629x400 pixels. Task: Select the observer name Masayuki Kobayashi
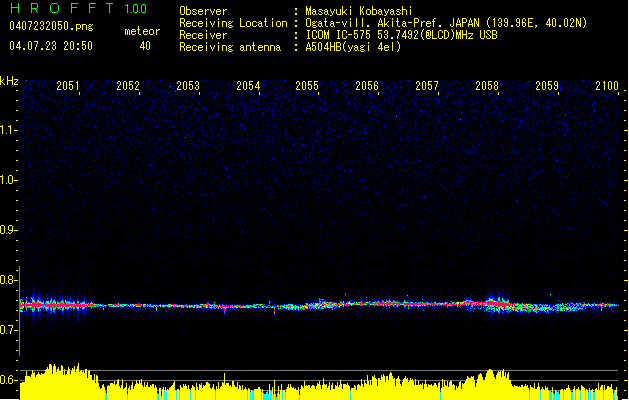(x=359, y=11)
